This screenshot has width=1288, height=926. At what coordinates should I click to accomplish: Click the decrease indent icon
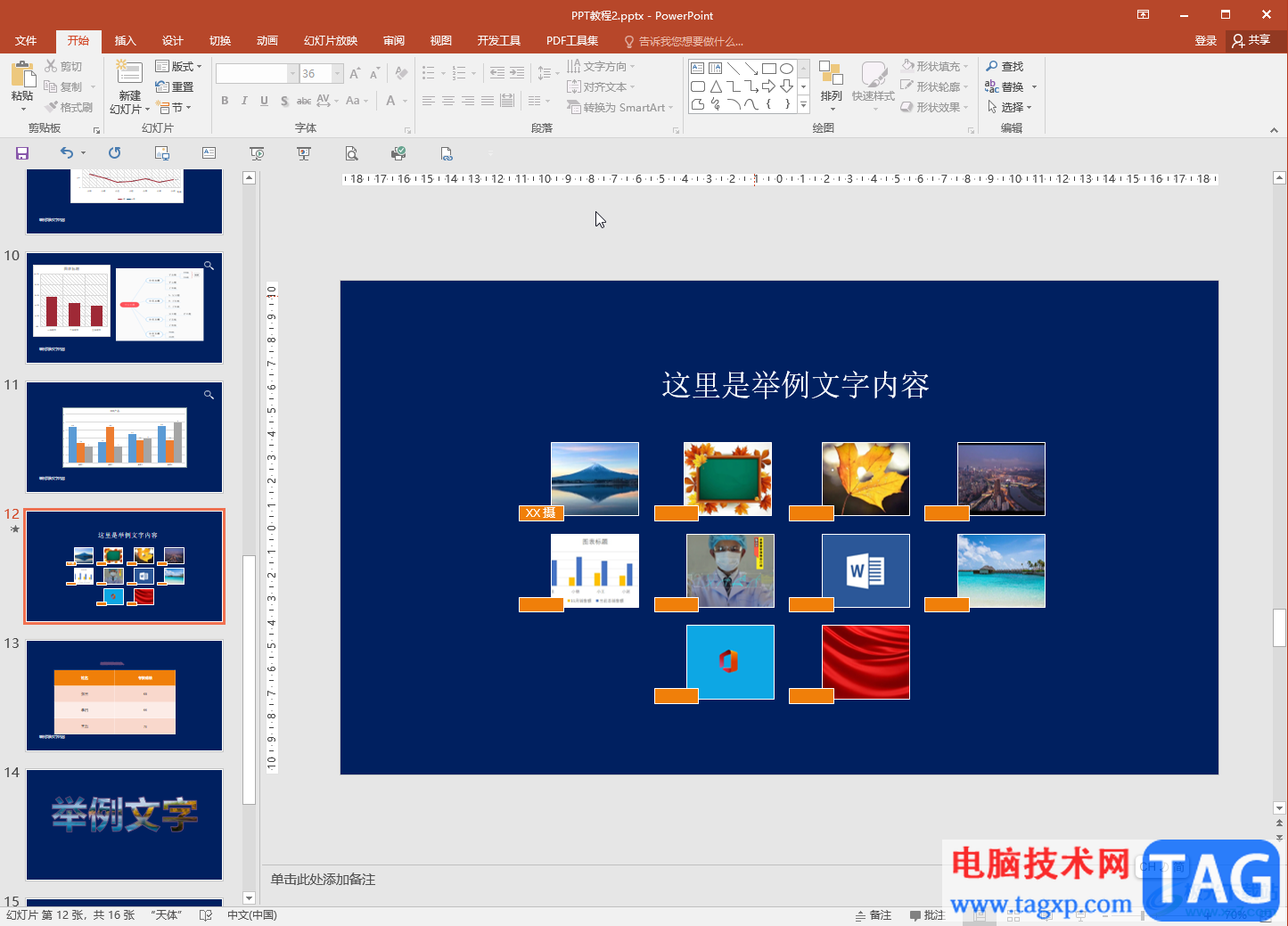[x=497, y=74]
